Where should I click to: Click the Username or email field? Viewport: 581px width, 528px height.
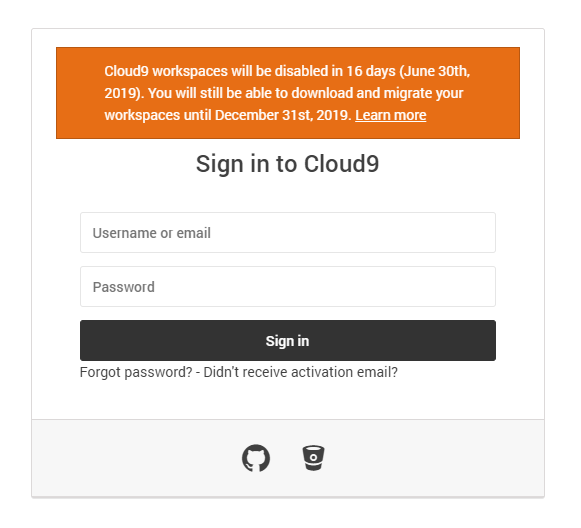pyautogui.click(x=288, y=233)
